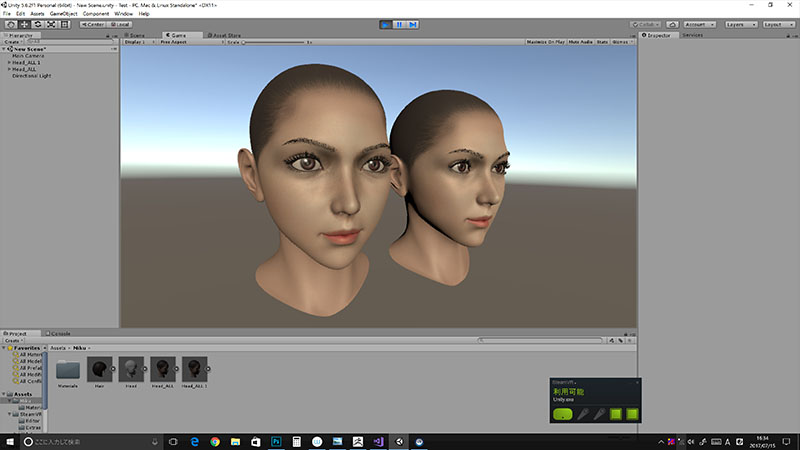Viewport: 800px width, 450px height.
Task: Collapse the Favorites foldout
Action: coord(4,347)
